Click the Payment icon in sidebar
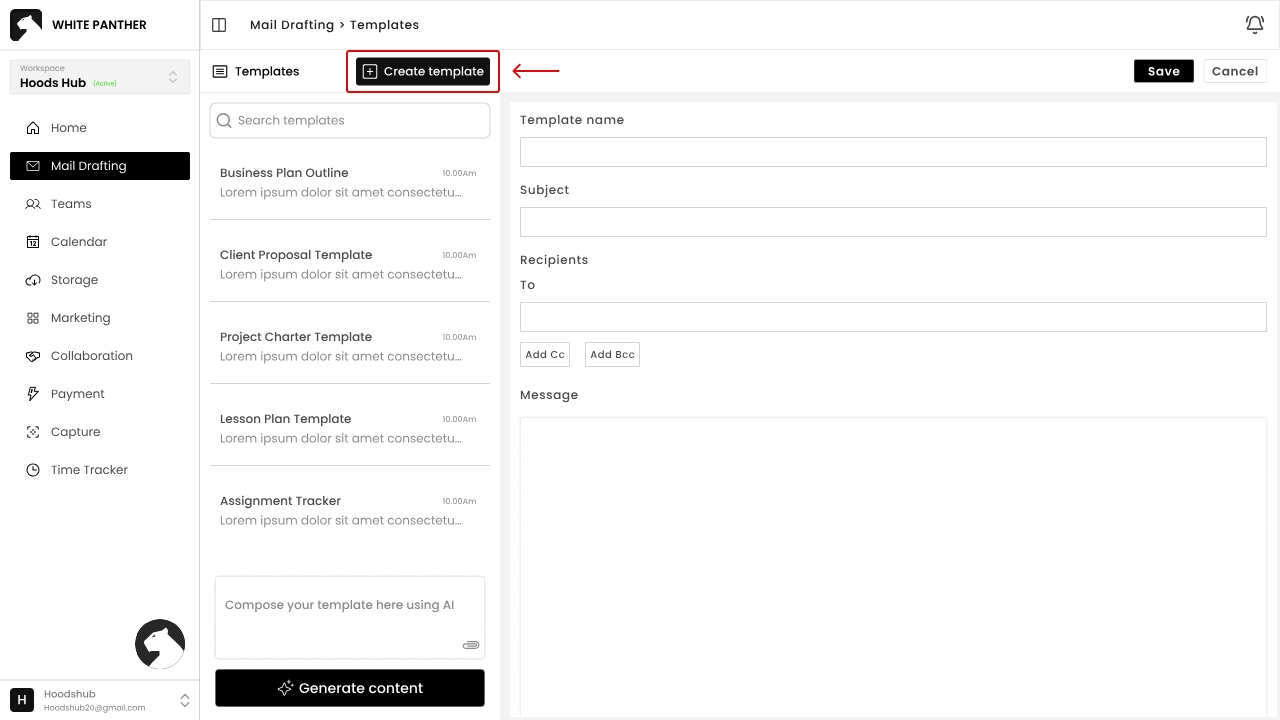 [x=33, y=394]
